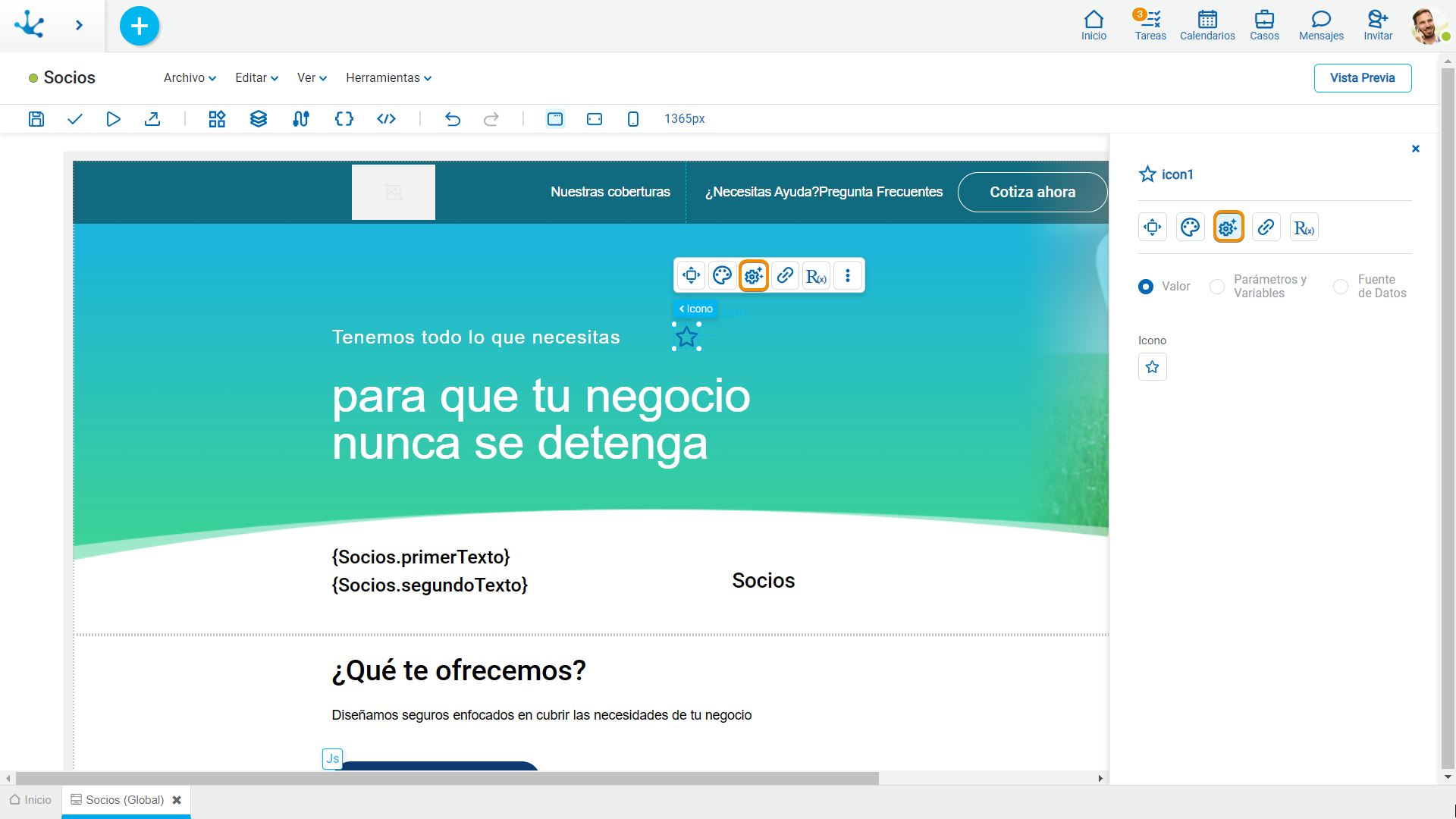The width and height of the screenshot is (1456, 819).
Task: Click the gear settings in floating toolbar
Action: (x=754, y=275)
